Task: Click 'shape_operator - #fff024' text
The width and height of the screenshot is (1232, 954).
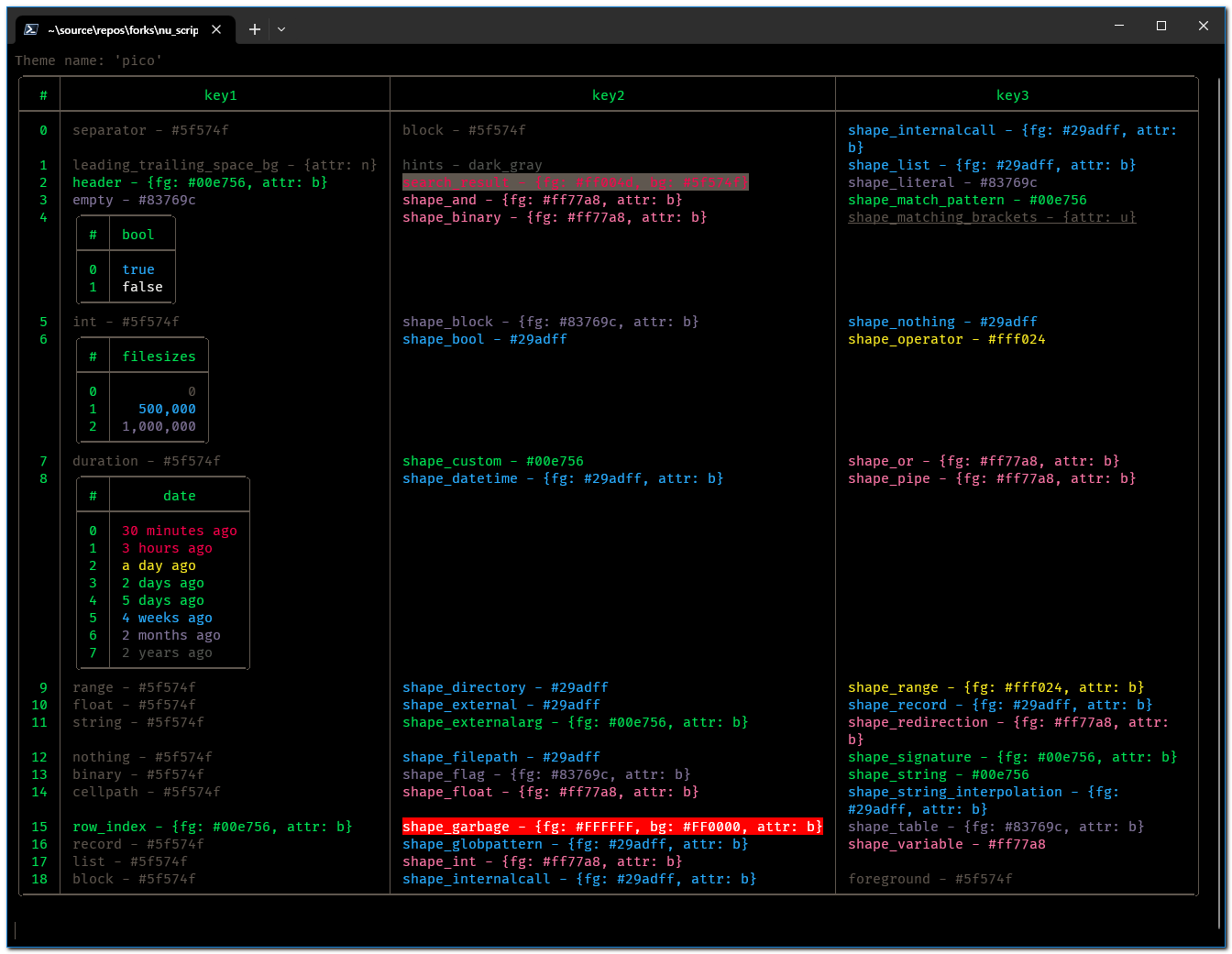Action: [946, 339]
